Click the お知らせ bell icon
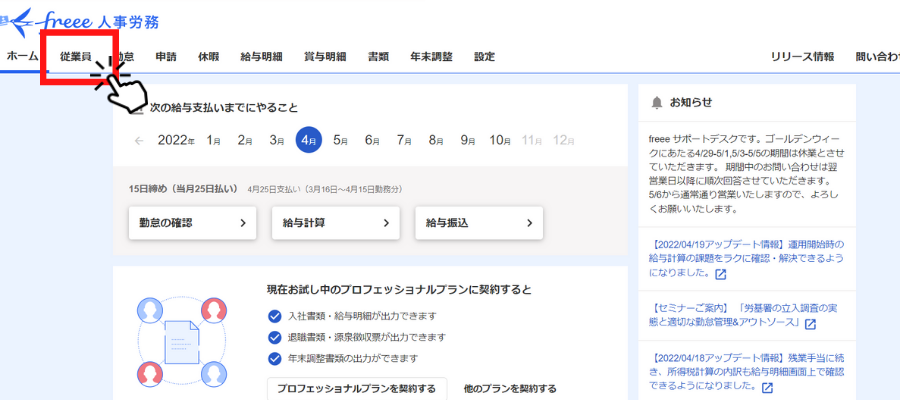This screenshot has width=900, height=400. coord(656,102)
